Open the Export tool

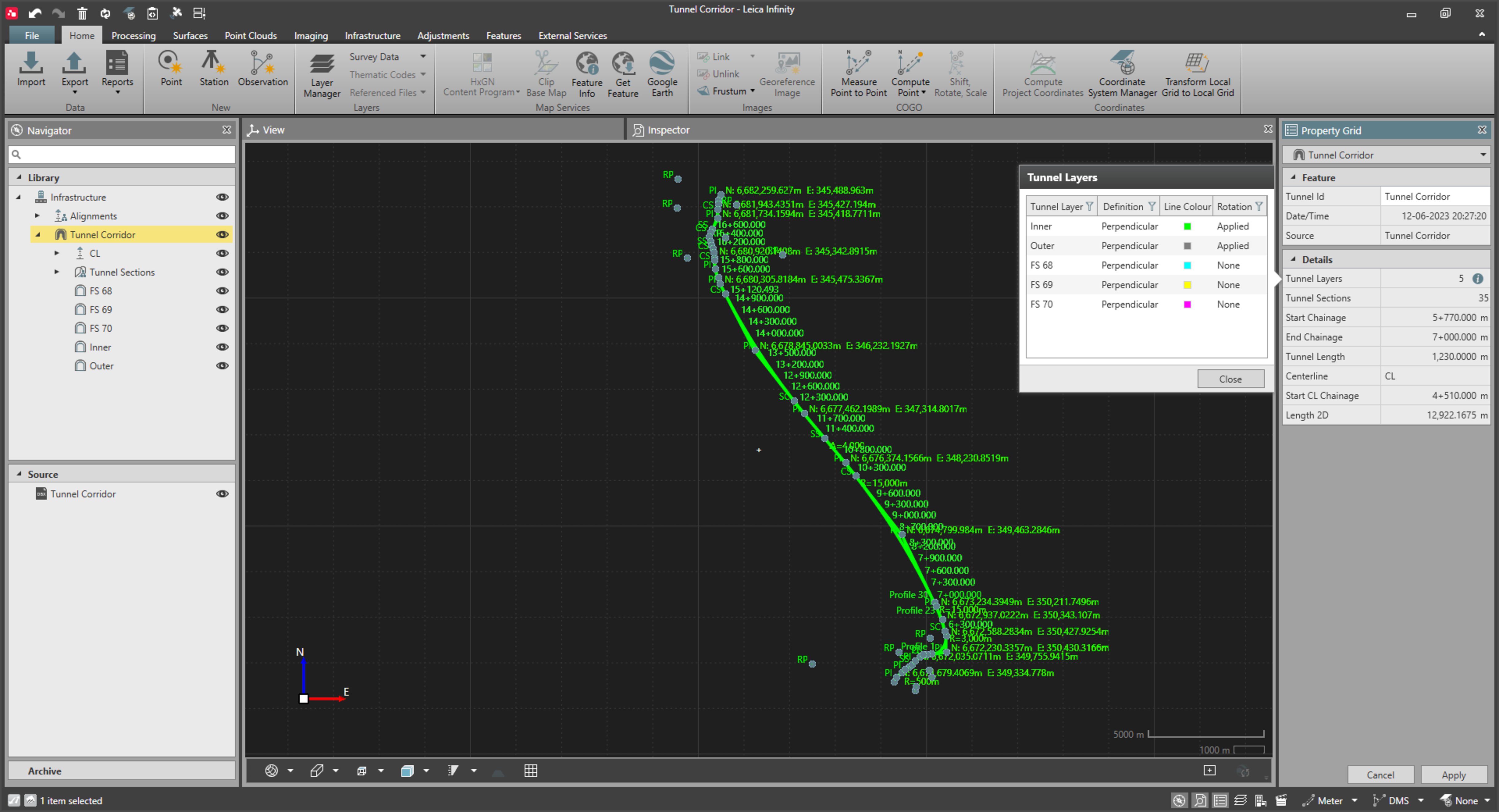74,72
